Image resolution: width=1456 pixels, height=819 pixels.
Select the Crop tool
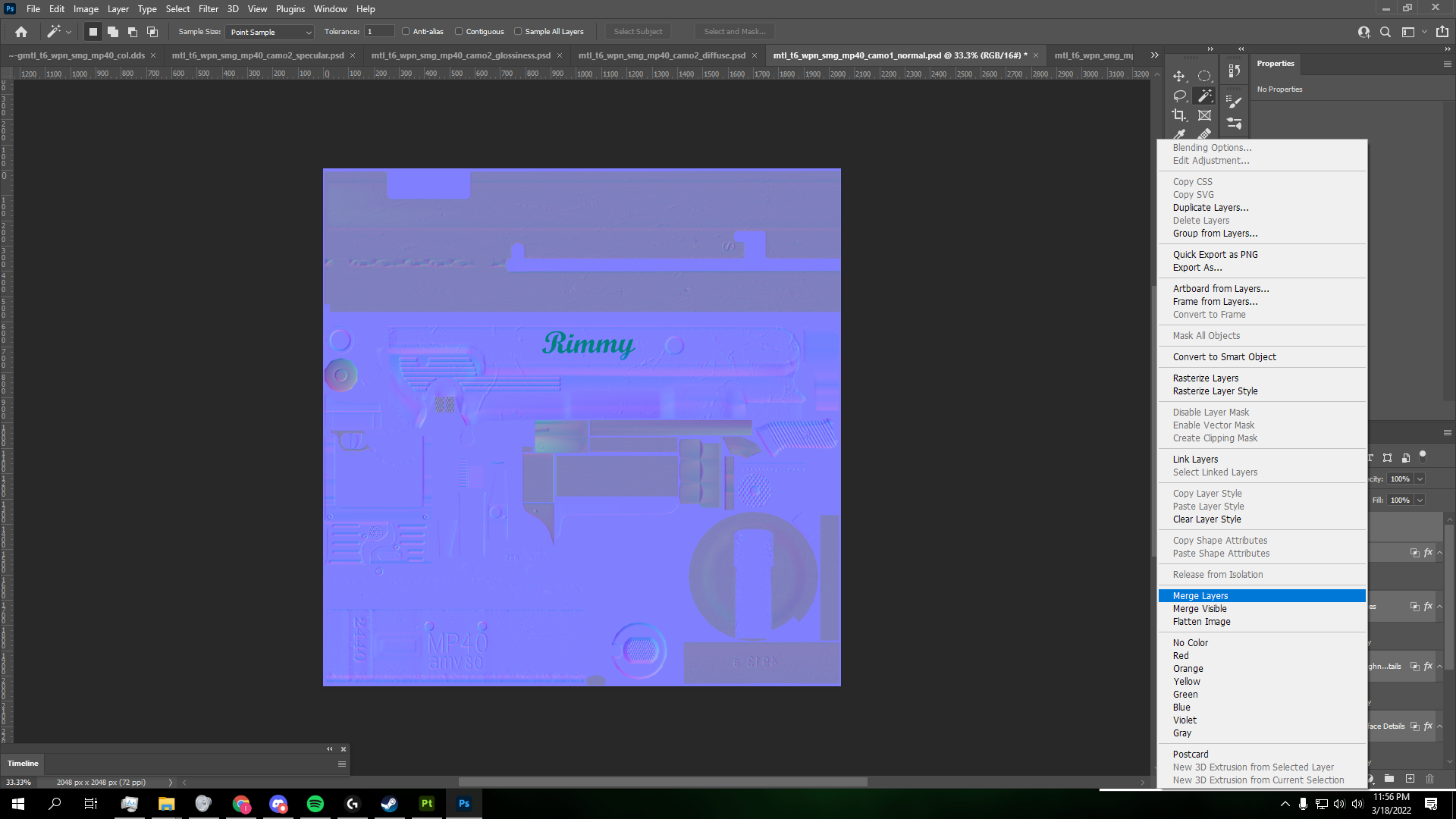pos(1179,115)
